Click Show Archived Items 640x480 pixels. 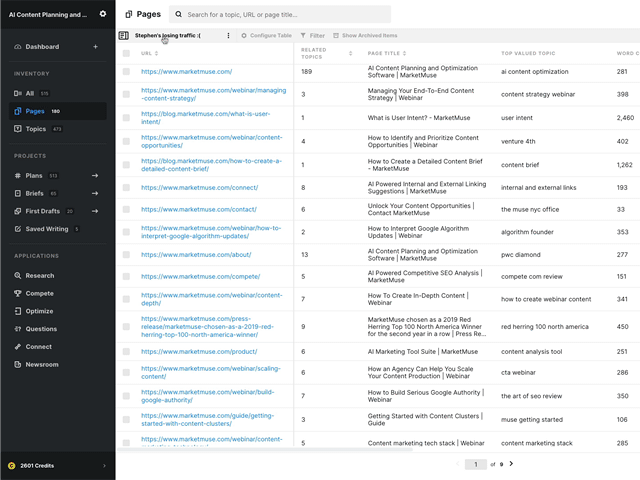coord(365,36)
